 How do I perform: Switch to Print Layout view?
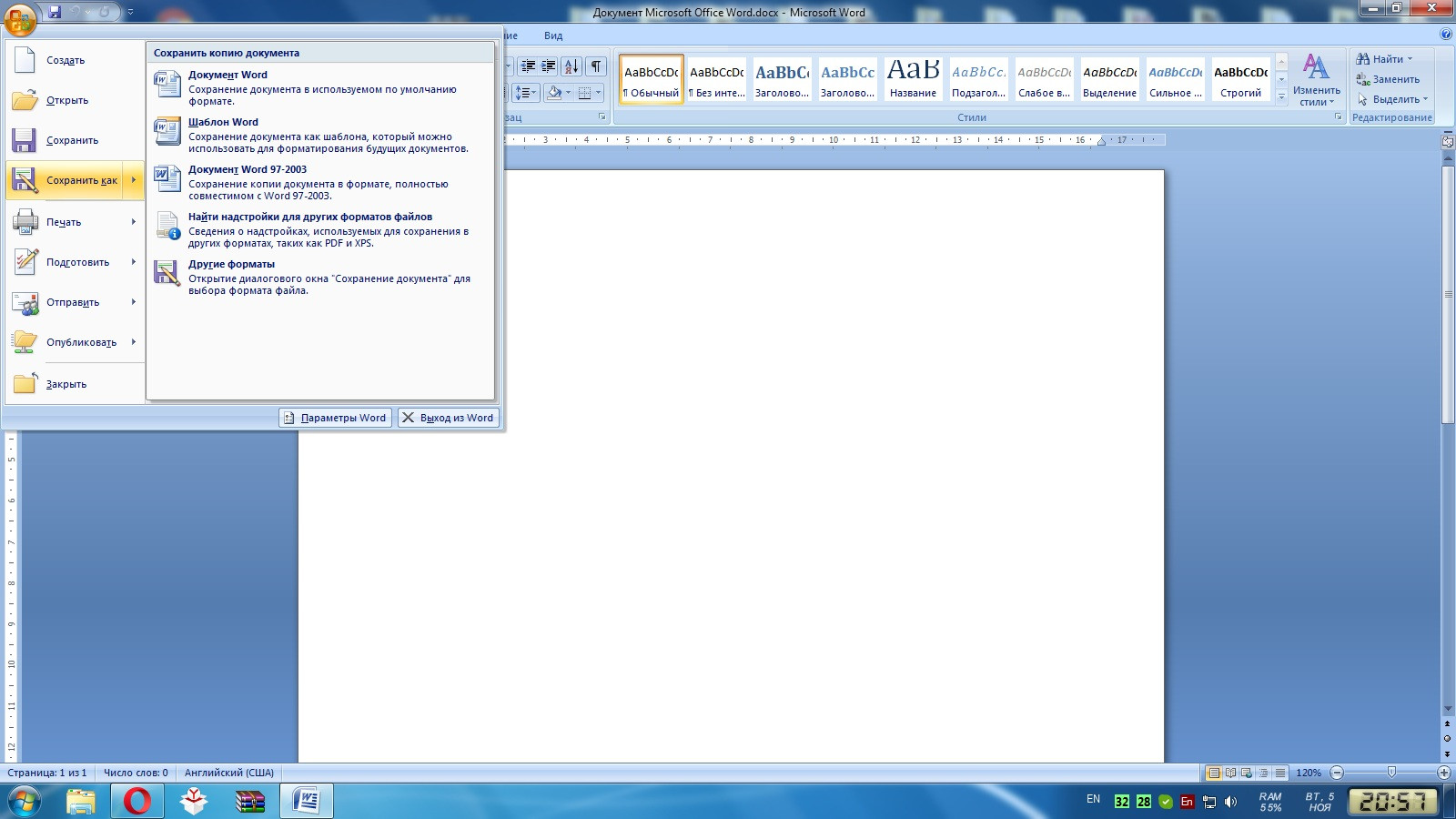coord(1213,773)
